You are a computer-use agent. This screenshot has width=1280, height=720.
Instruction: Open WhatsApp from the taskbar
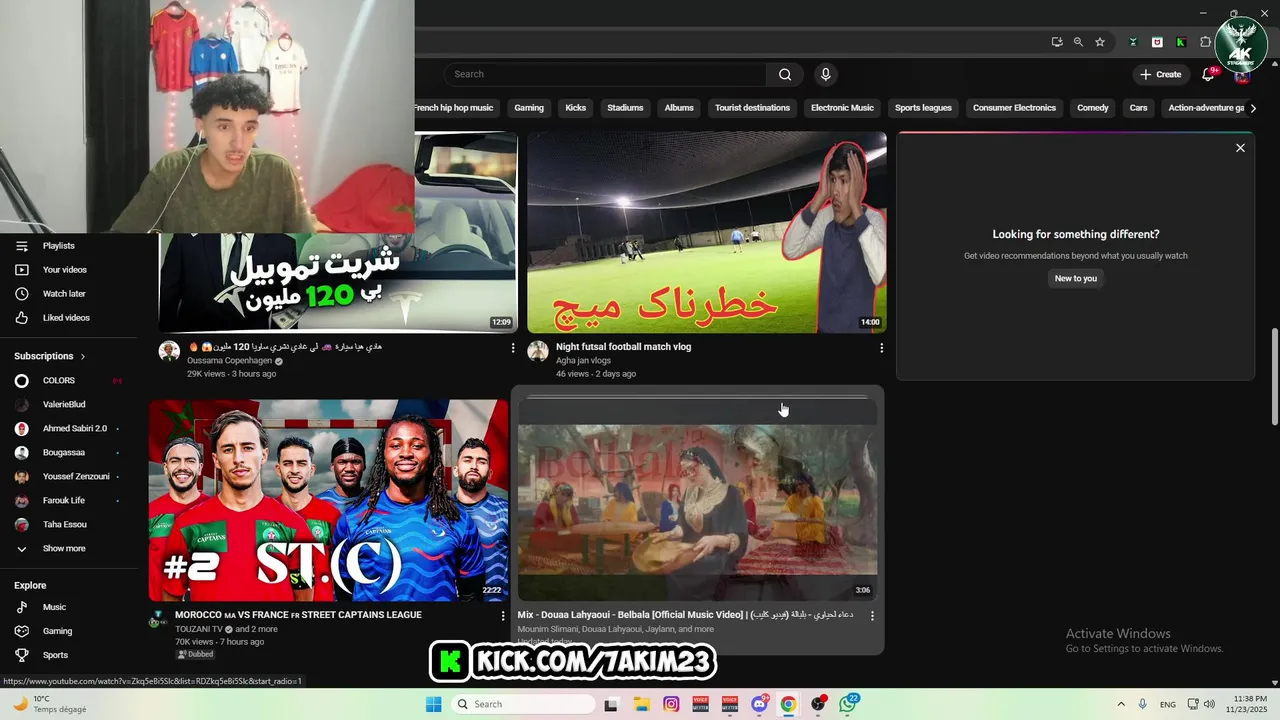(848, 704)
